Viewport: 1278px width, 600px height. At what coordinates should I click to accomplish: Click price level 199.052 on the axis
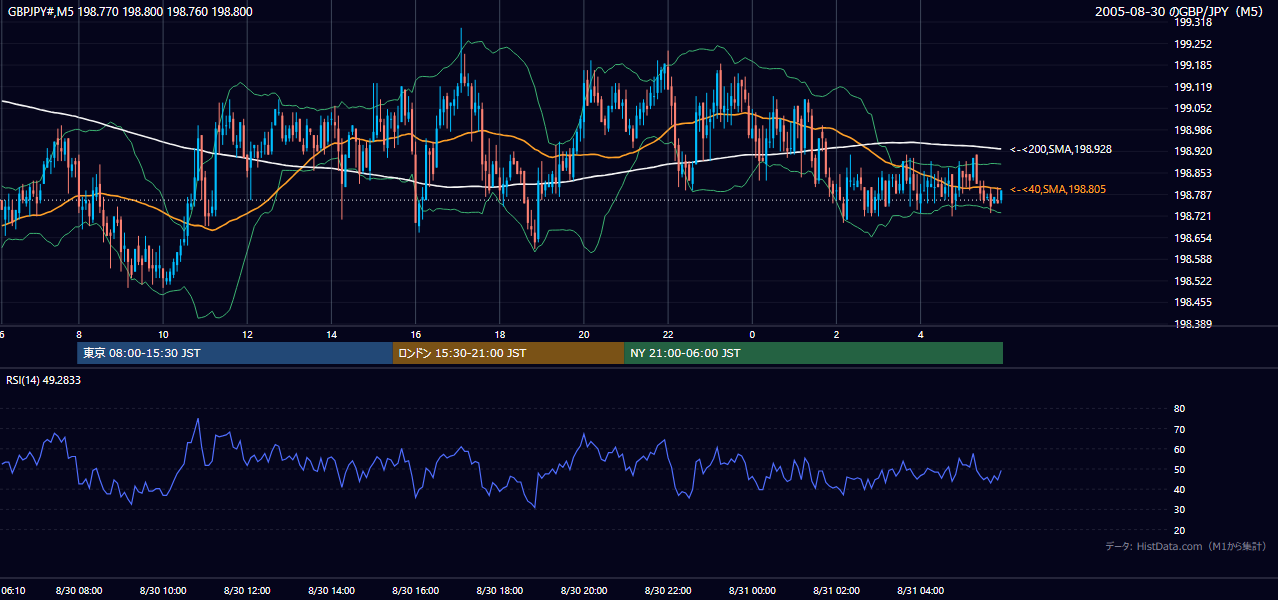(x=1194, y=108)
